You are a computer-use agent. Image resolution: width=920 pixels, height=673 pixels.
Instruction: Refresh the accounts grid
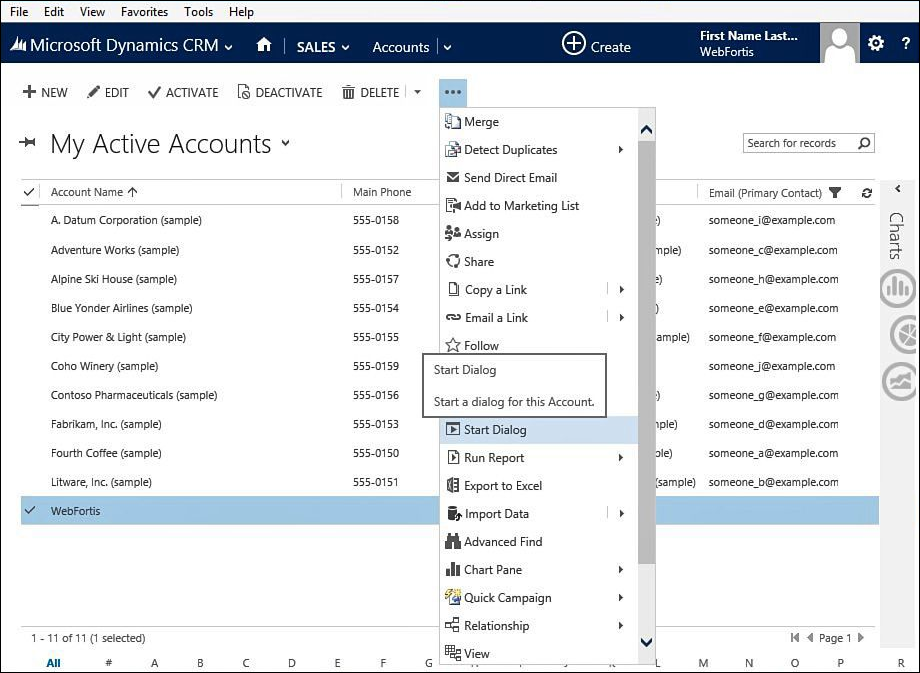867,192
